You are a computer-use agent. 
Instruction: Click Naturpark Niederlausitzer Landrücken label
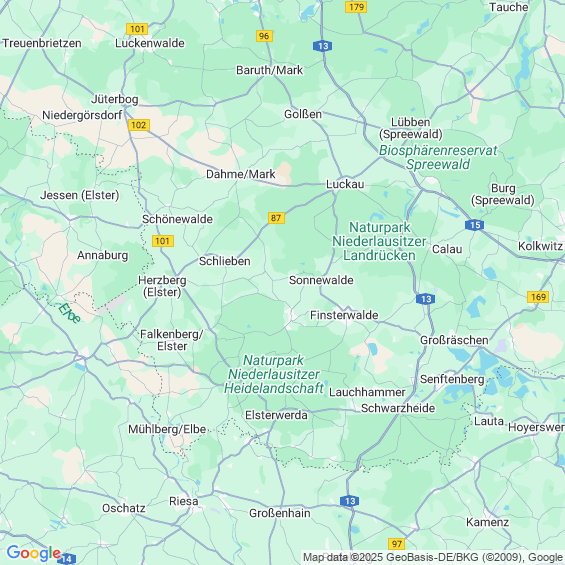pyautogui.click(x=379, y=241)
